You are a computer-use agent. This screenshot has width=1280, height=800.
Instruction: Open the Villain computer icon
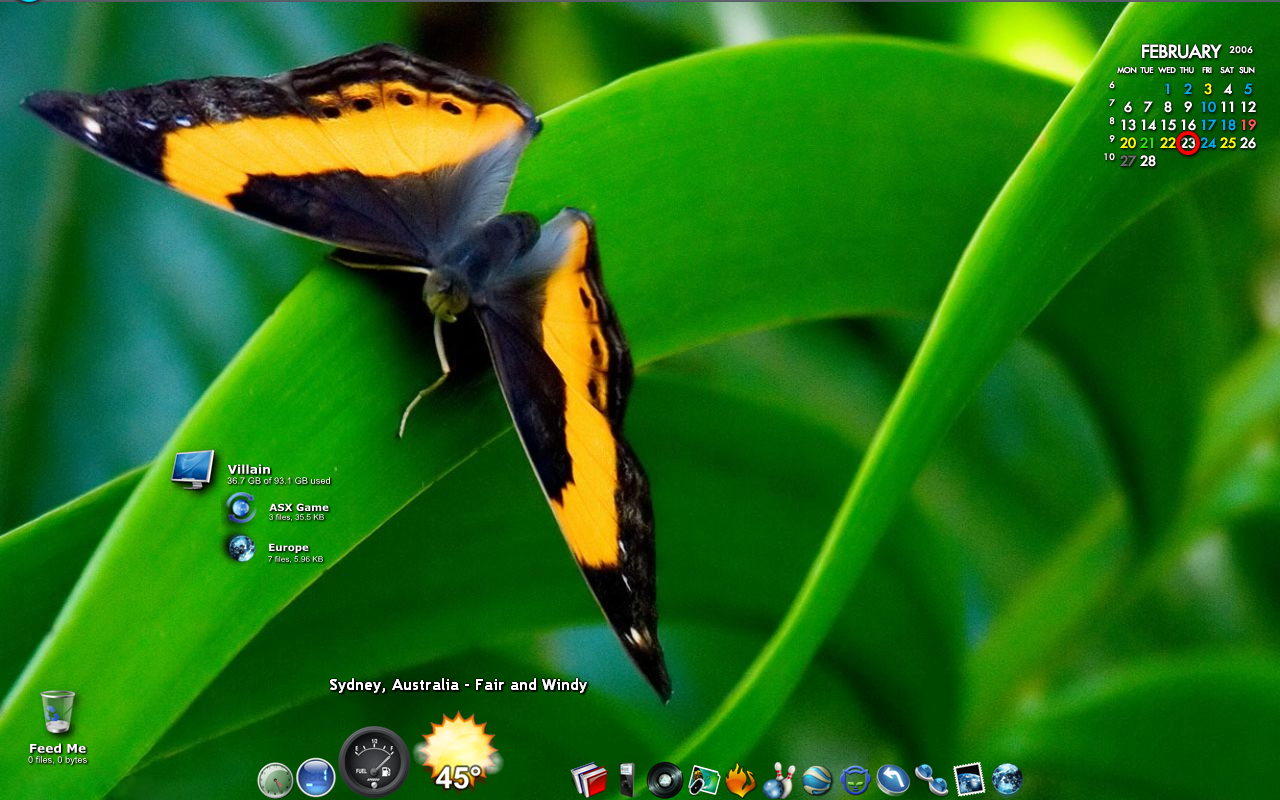tap(193, 469)
